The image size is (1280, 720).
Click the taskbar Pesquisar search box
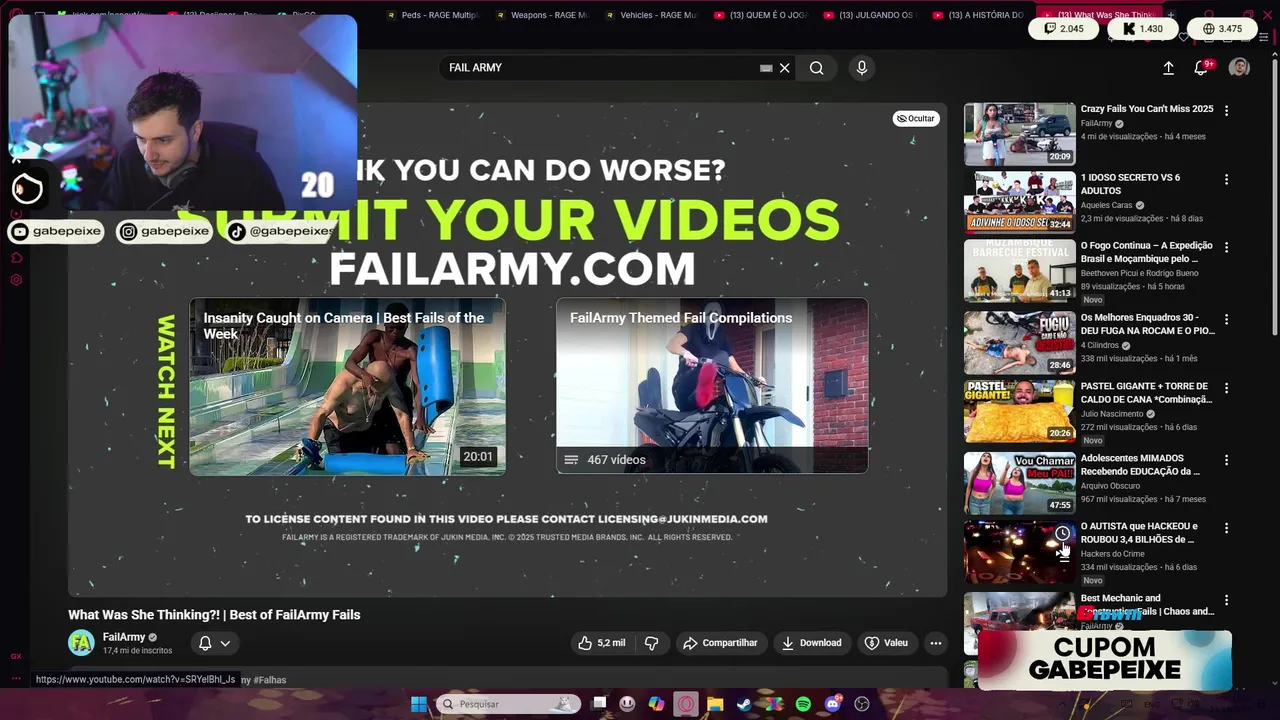point(510,704)
